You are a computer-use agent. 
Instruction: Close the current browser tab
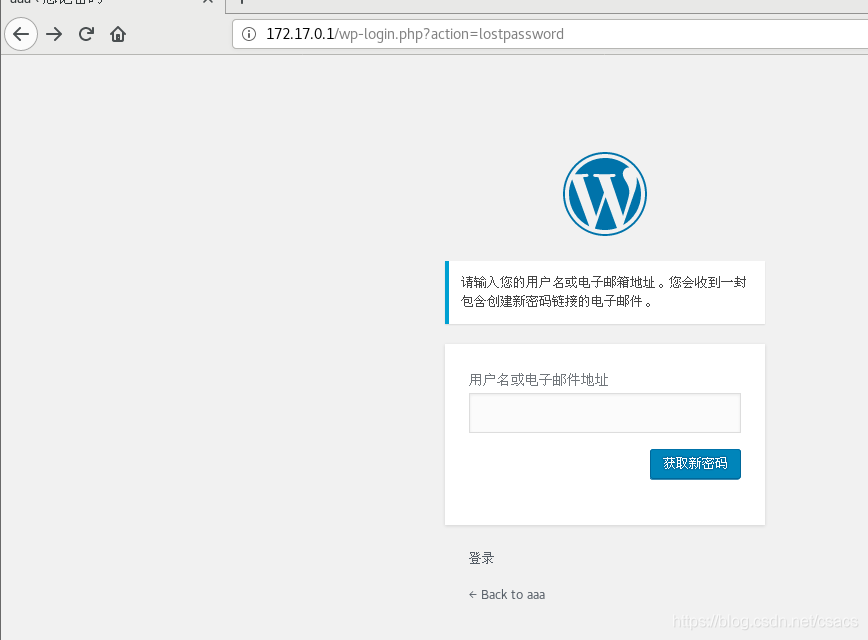point(208,2)
